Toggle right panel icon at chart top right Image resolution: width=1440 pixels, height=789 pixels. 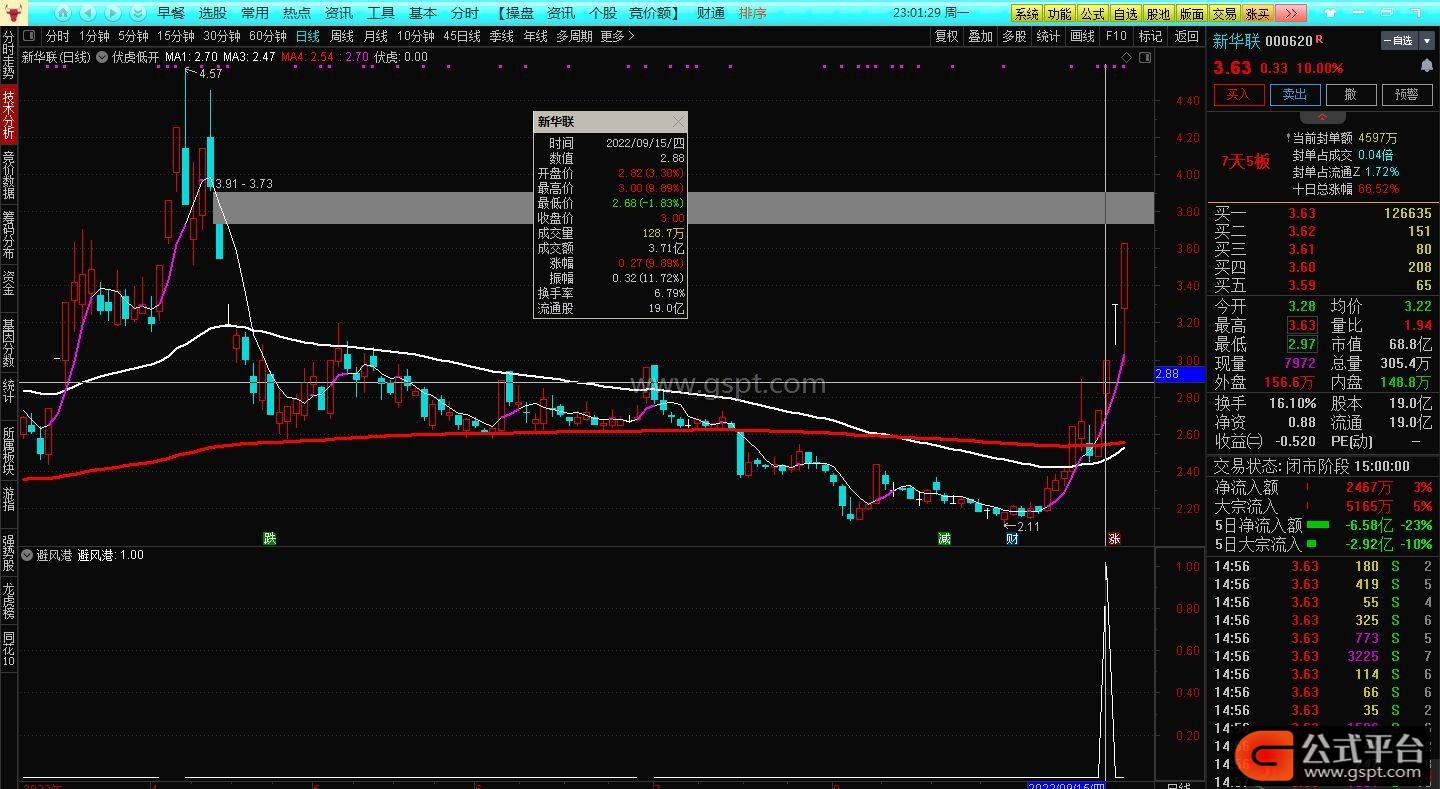click(x=1145, y=58)
